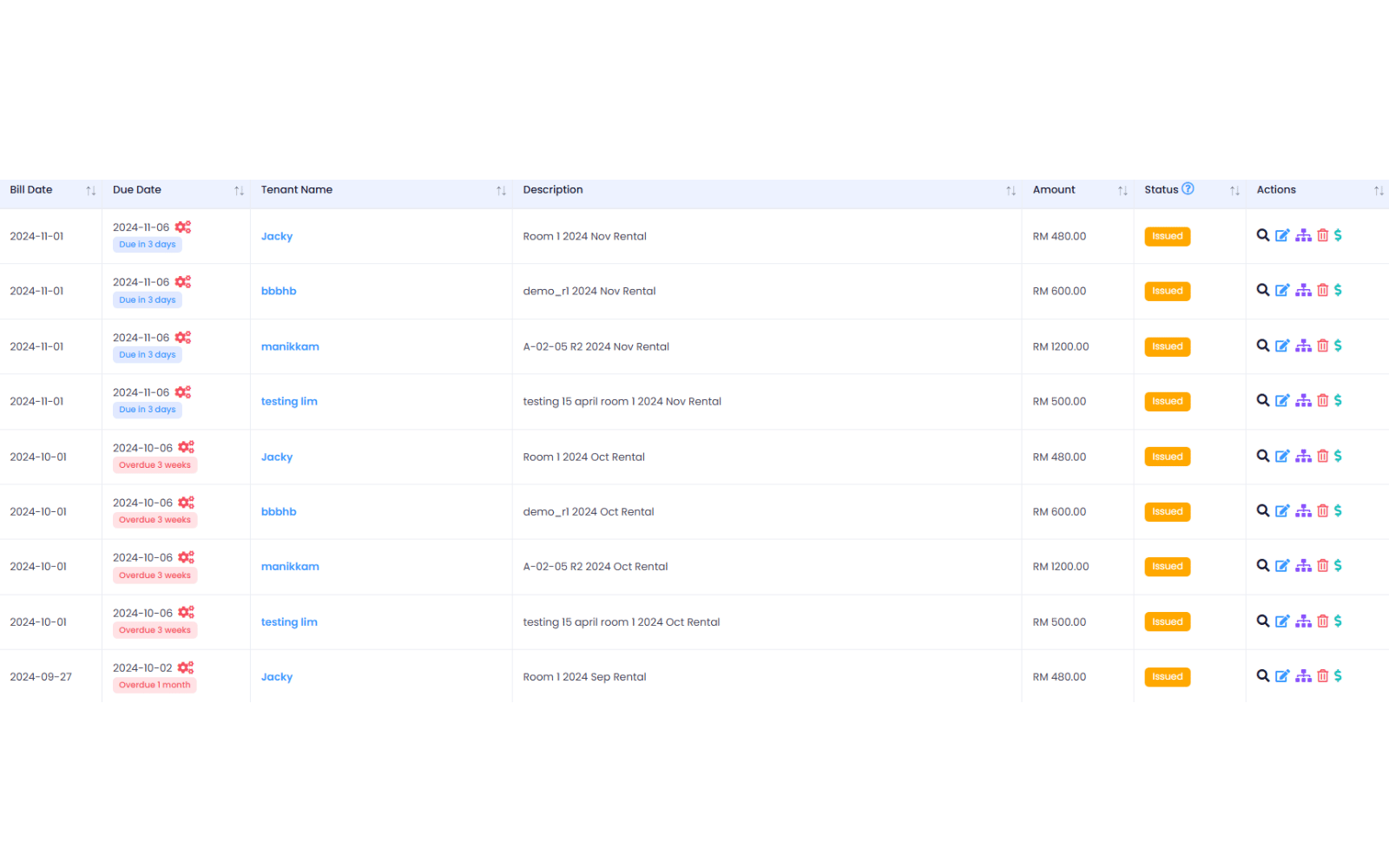Edit the bbbhb 2024 Nov Rental bill
This screenshot has width=1389, height=868.
tap(1282, 291)
